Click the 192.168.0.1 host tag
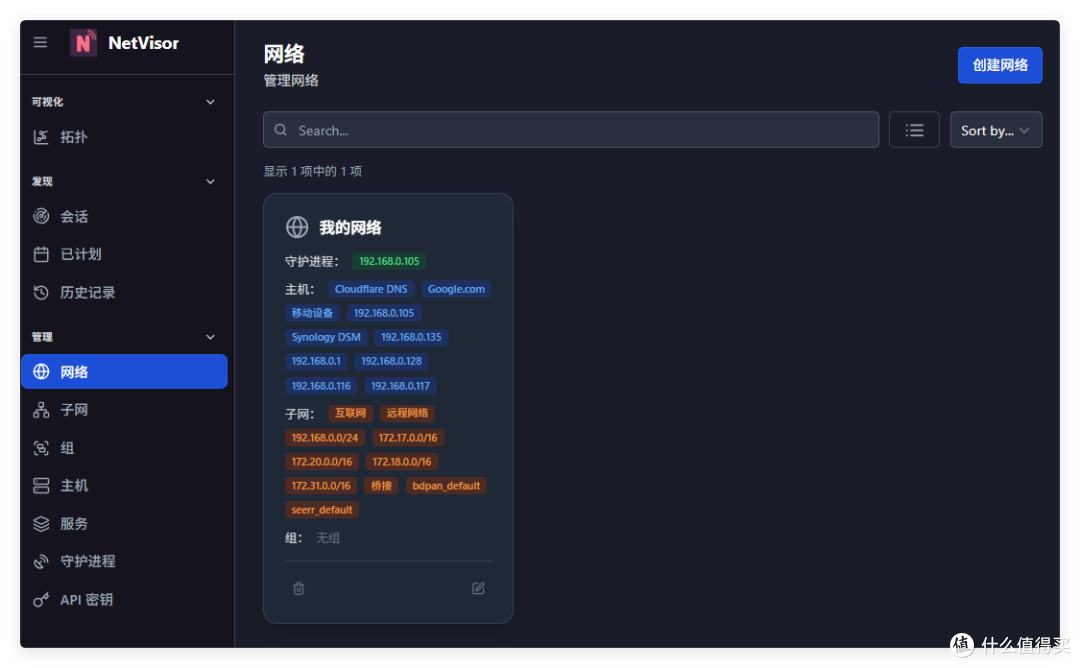Viewport: 1080px width, 668px height. pos(315,362)
